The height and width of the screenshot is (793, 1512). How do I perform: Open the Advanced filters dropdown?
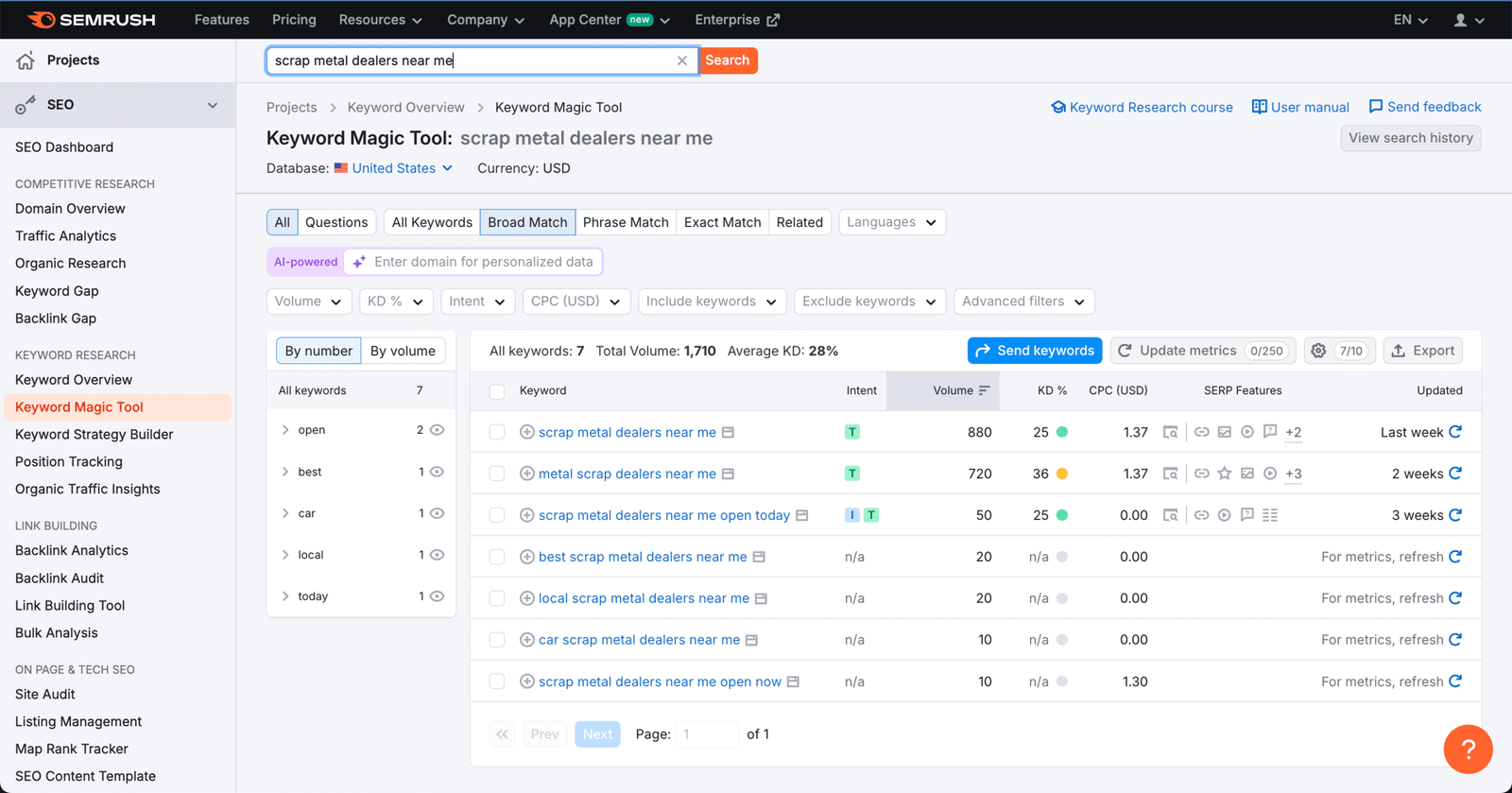tap(1023, 302)
